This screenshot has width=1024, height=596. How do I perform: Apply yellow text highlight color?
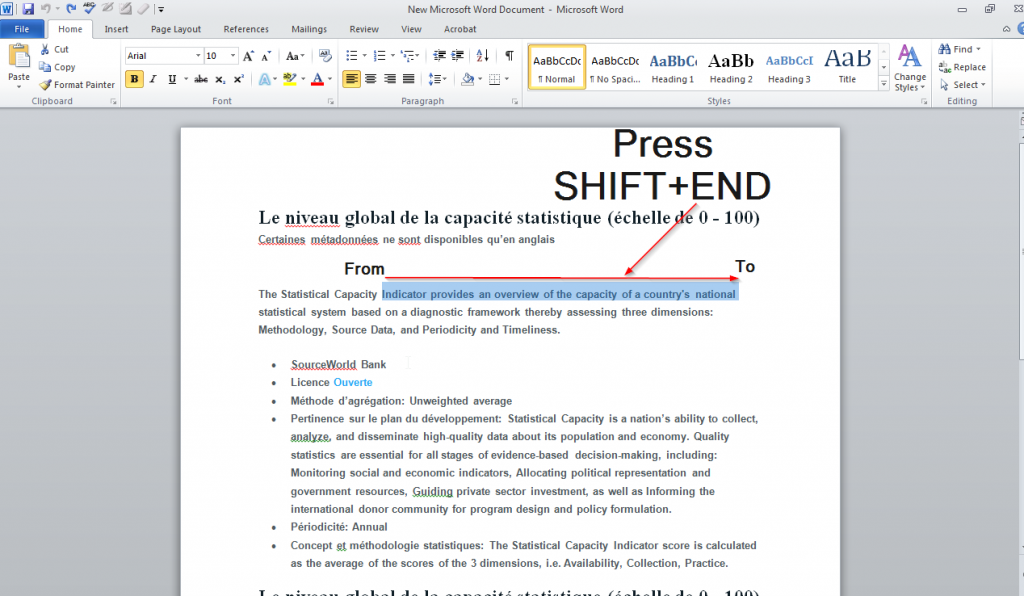click(290, 79)
